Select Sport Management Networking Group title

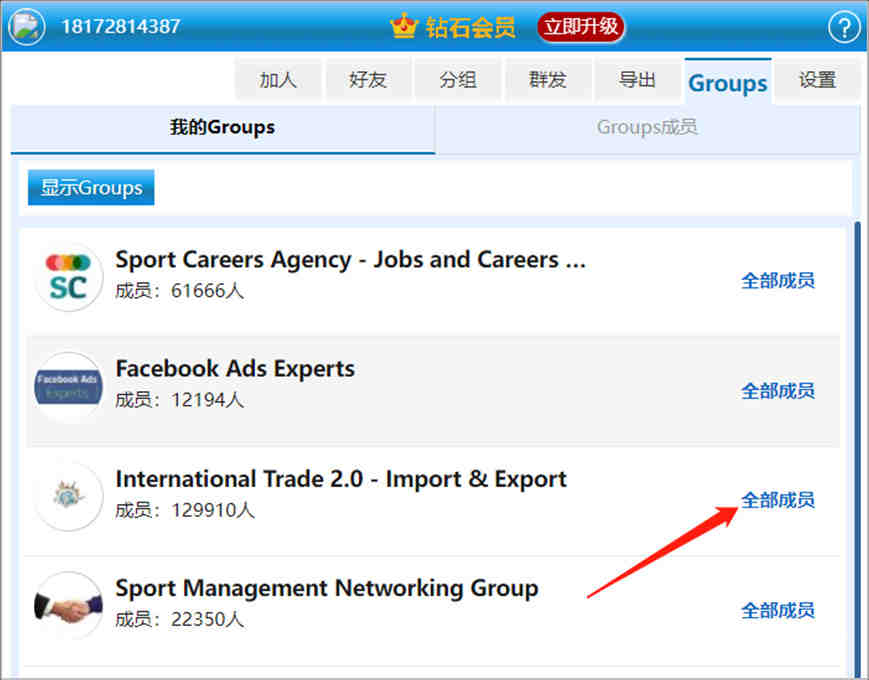(327, 589)
